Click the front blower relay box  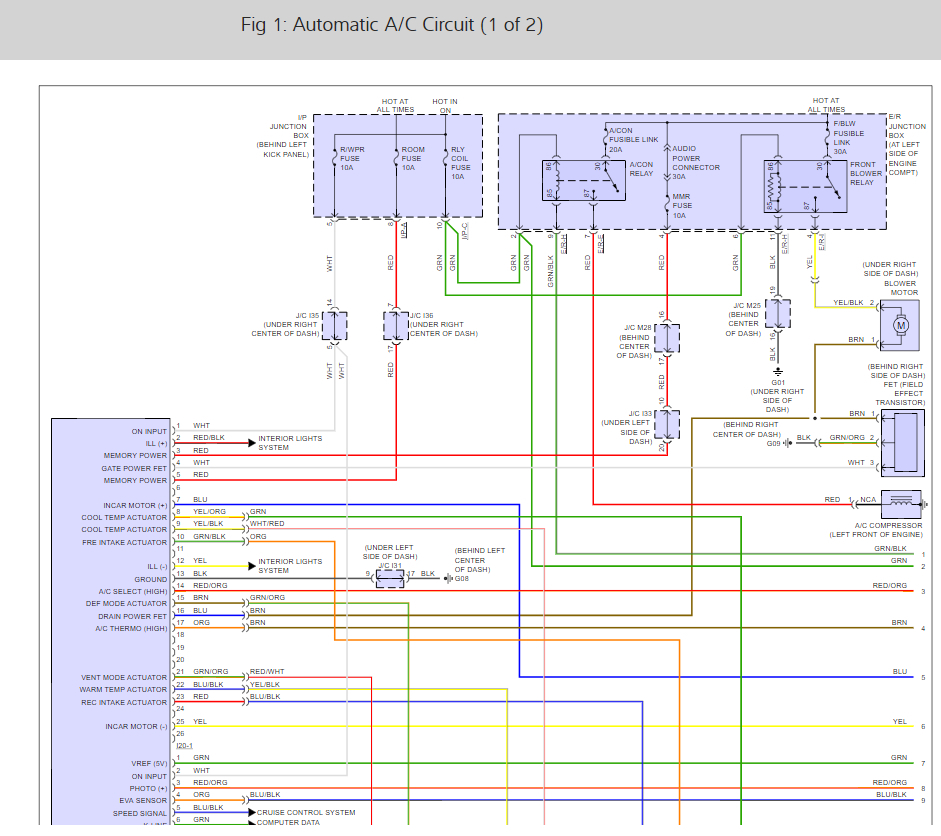805,186
